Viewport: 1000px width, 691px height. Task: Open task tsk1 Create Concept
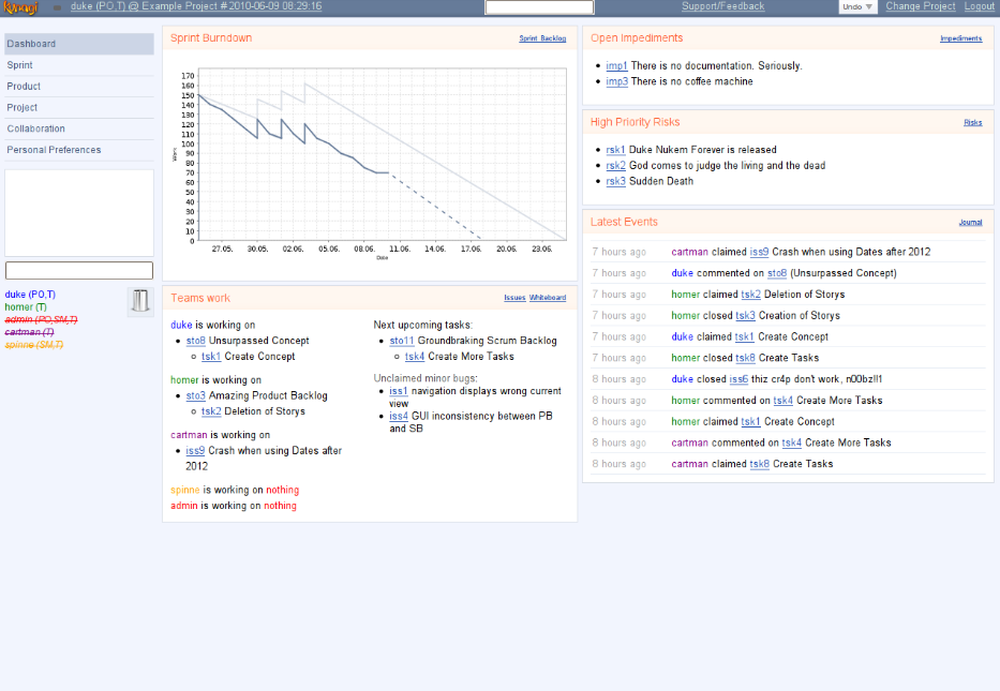tap(210, 355)
